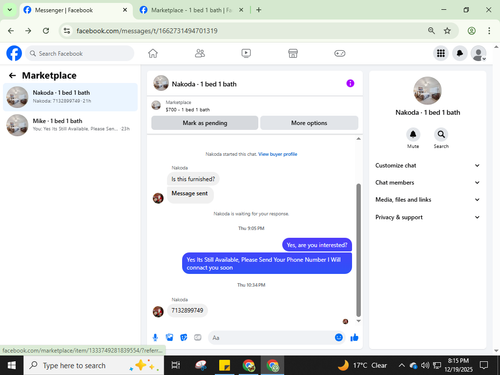Open the Friends icon in top navigation
This screenshot has width=500, height=375.
point(200,53)
